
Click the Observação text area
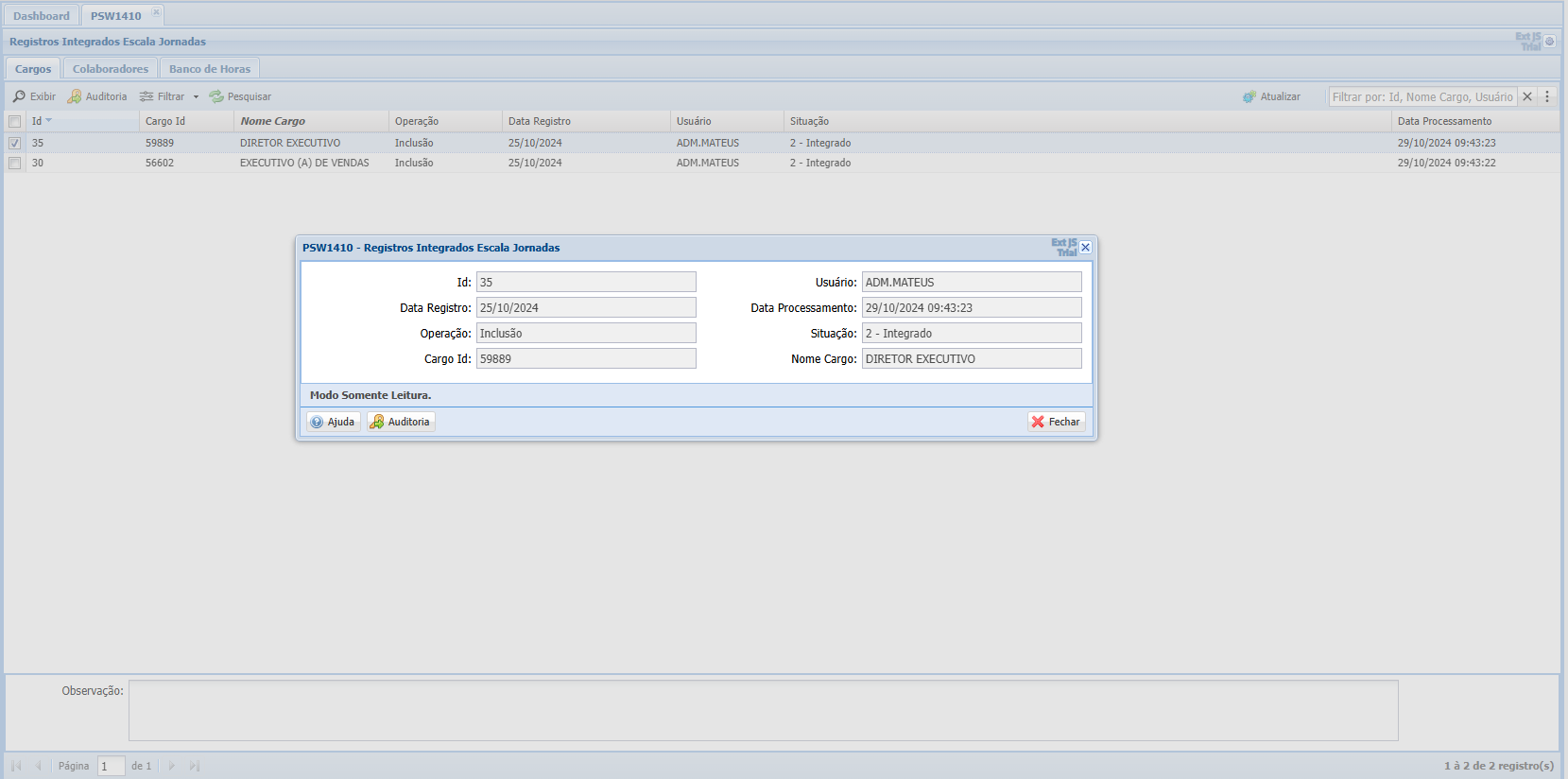[x=764, y=711]
